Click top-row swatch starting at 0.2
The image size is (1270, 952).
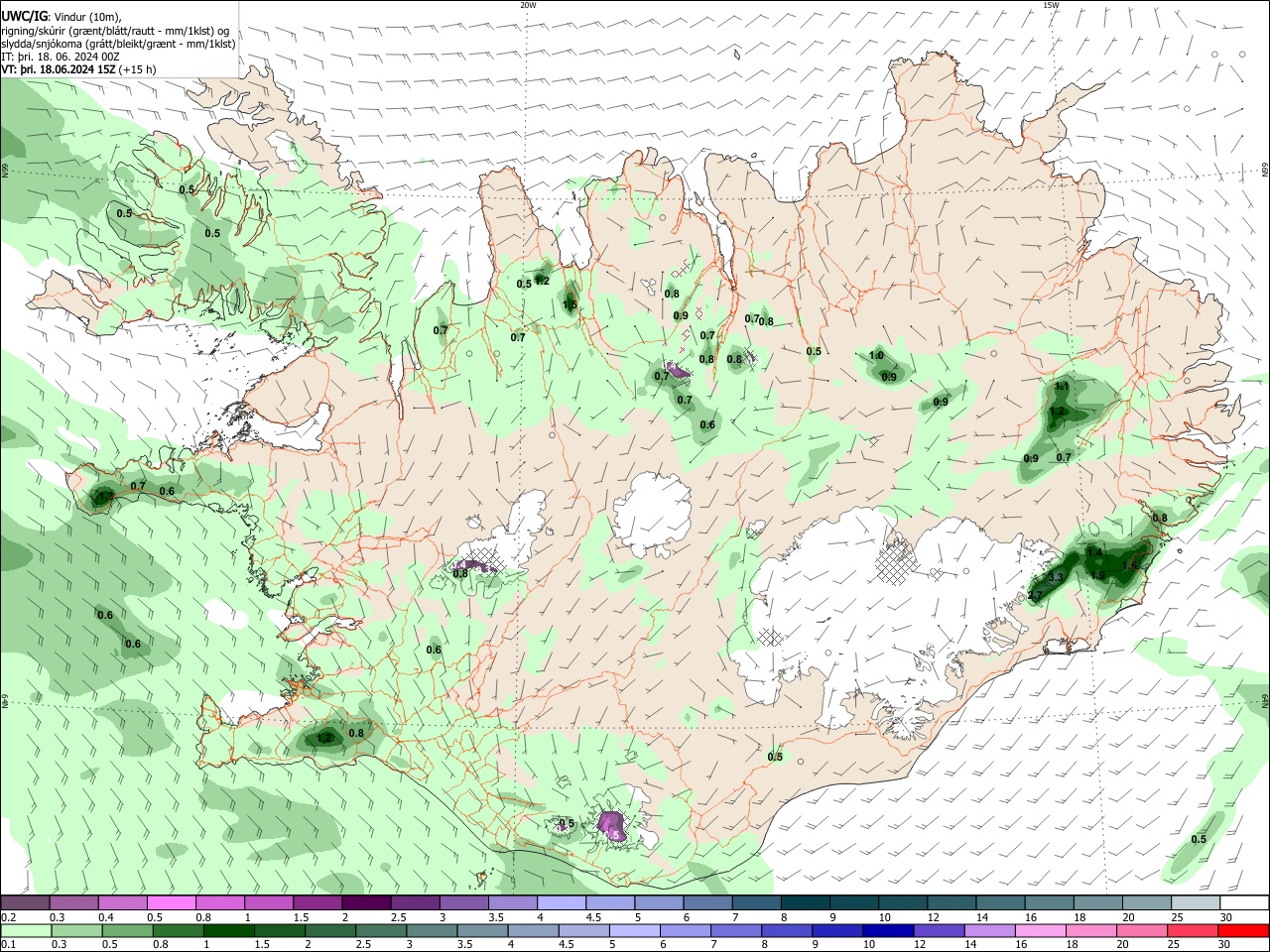click(x=25, y=902)
